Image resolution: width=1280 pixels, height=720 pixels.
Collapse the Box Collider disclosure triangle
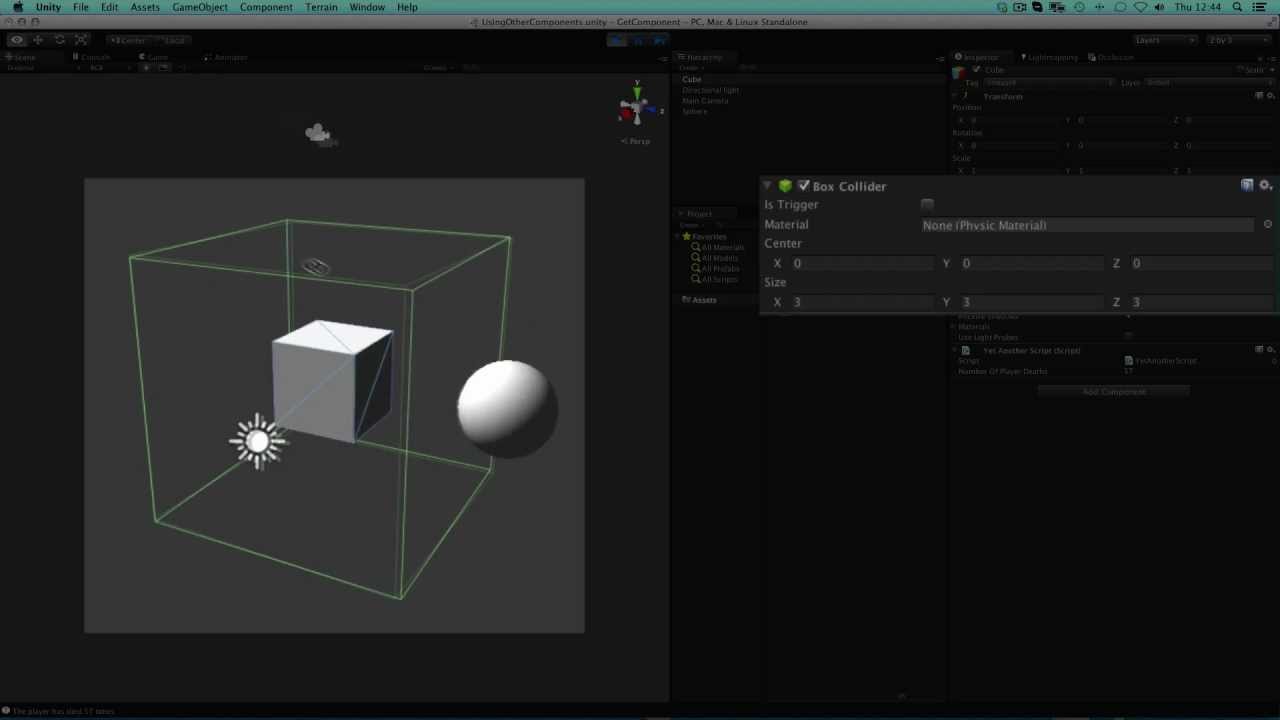767,186
